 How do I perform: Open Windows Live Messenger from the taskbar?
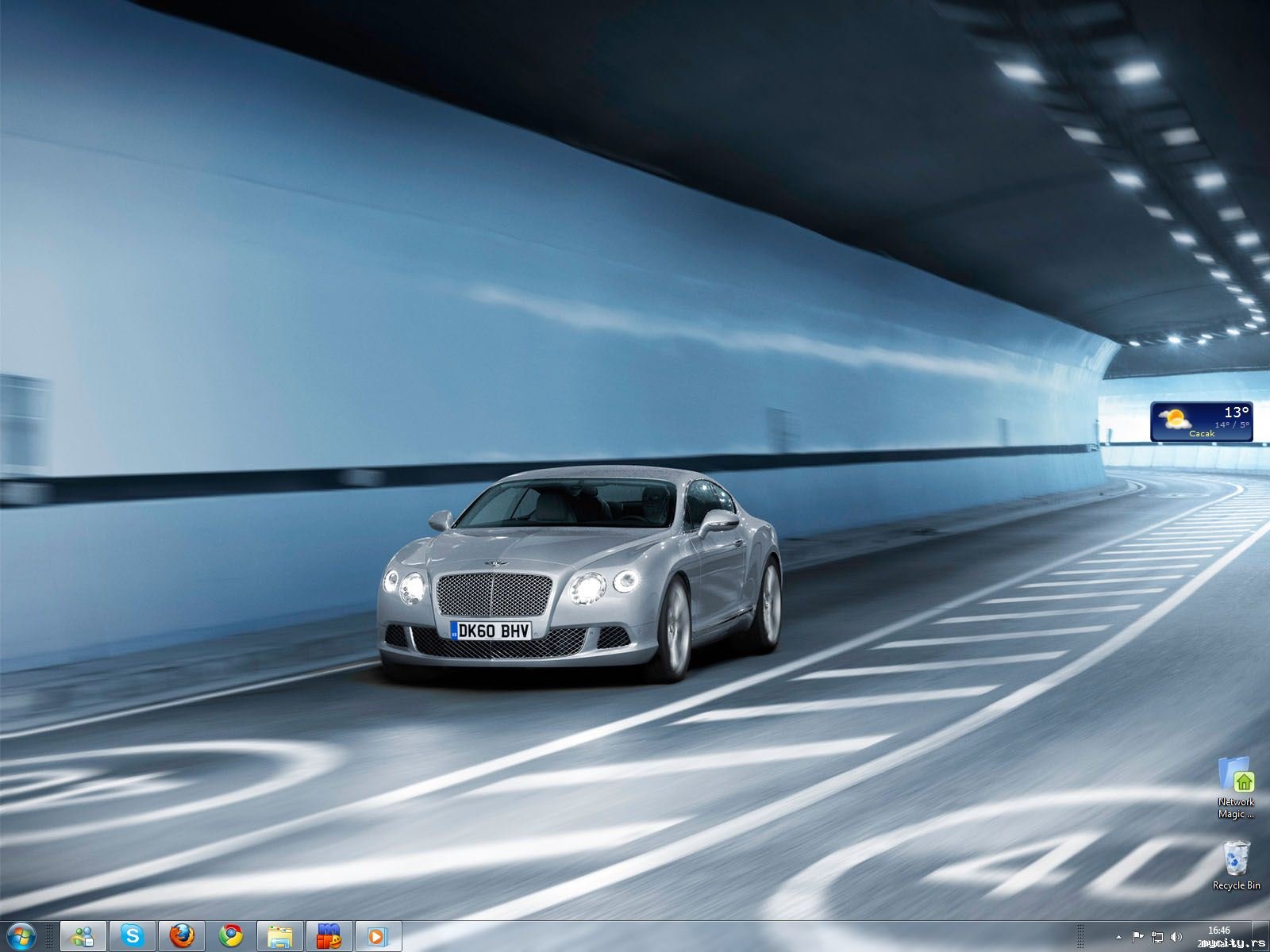coord(83,936)
